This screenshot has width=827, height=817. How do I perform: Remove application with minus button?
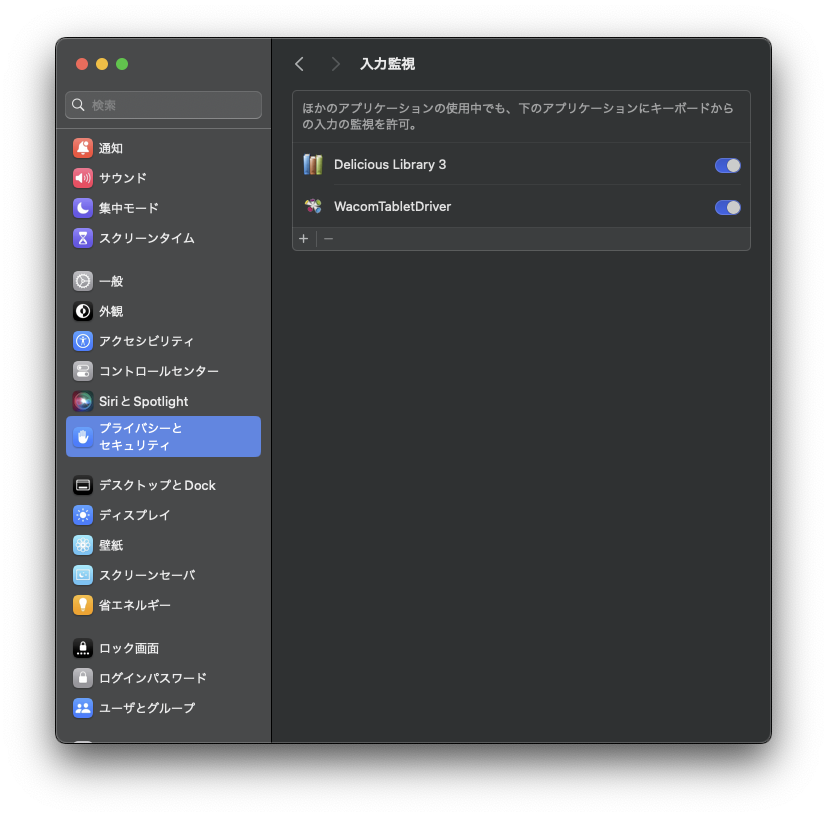tap(328, 239)
